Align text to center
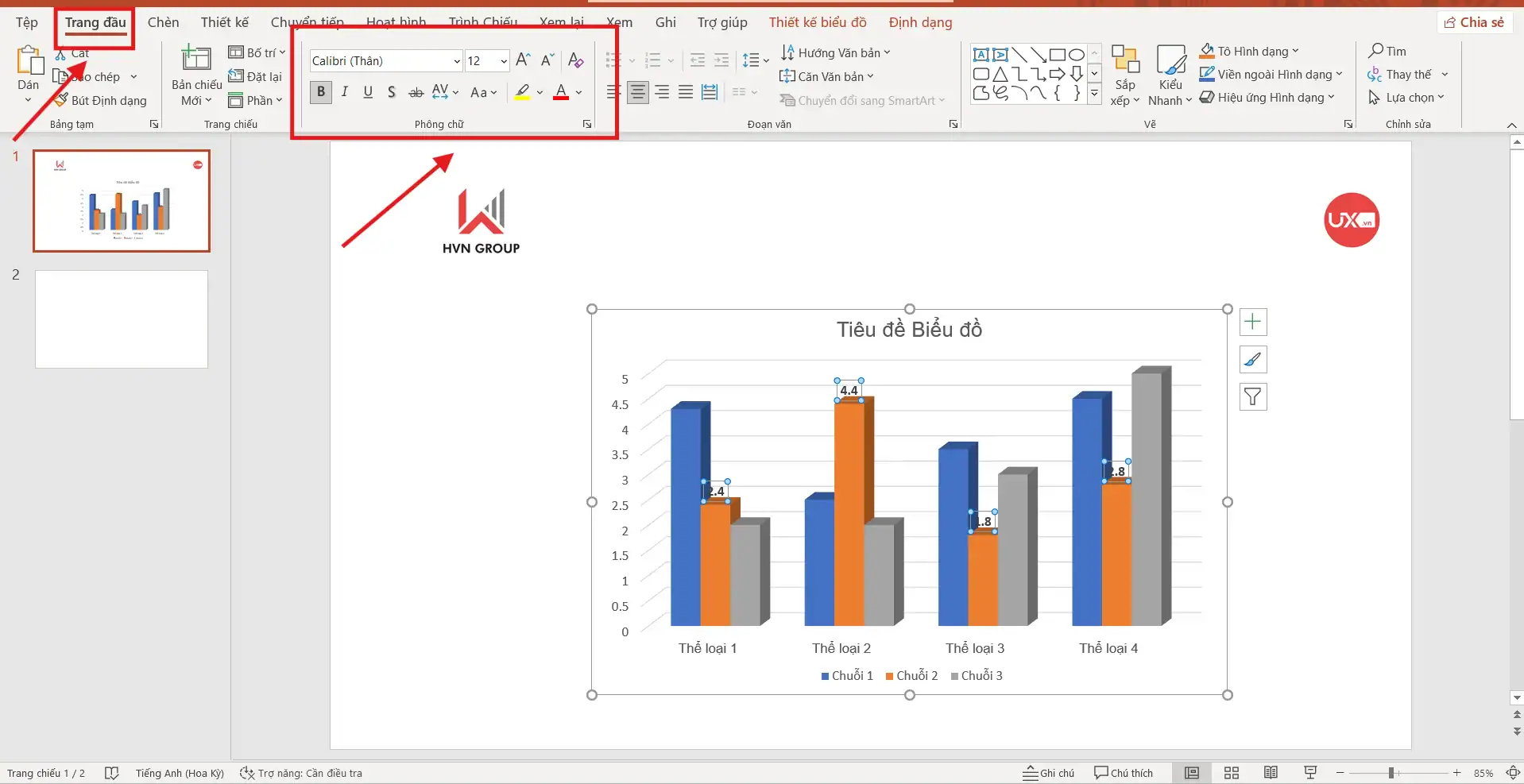Image resolution: width=1524 pixels, height=784 pixels. point(638,92)
